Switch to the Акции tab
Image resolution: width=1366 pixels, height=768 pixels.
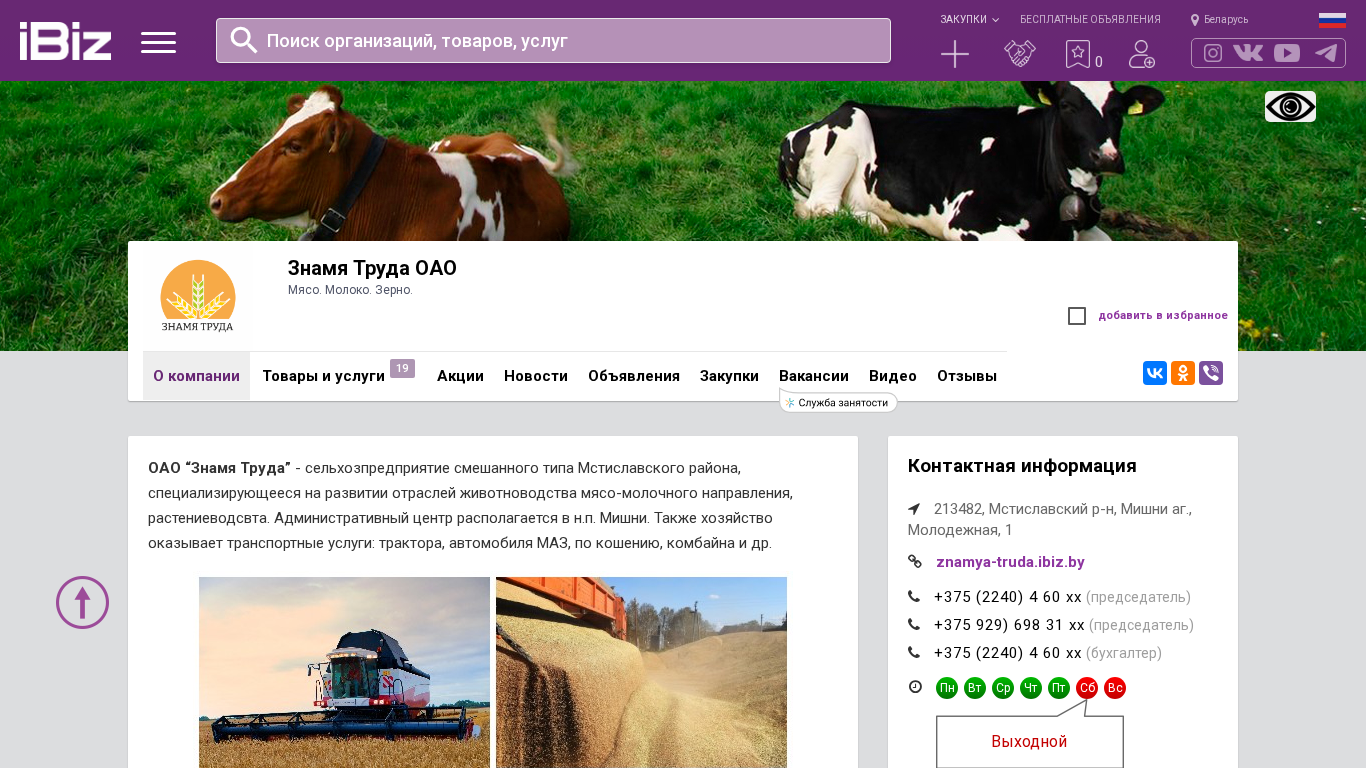[460, 376]
